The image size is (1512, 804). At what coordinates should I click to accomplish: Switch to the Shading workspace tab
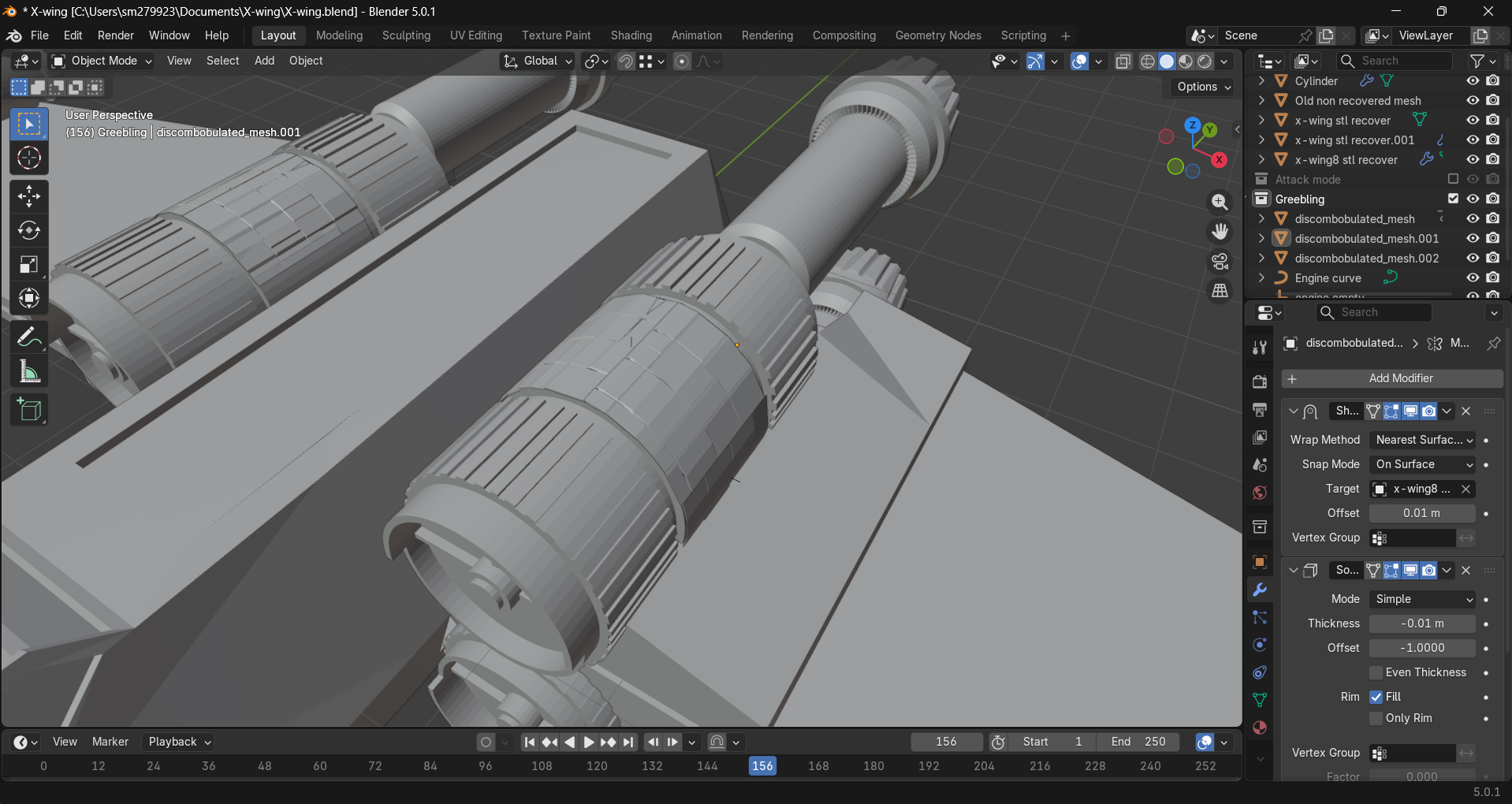(x=631, y=35)
